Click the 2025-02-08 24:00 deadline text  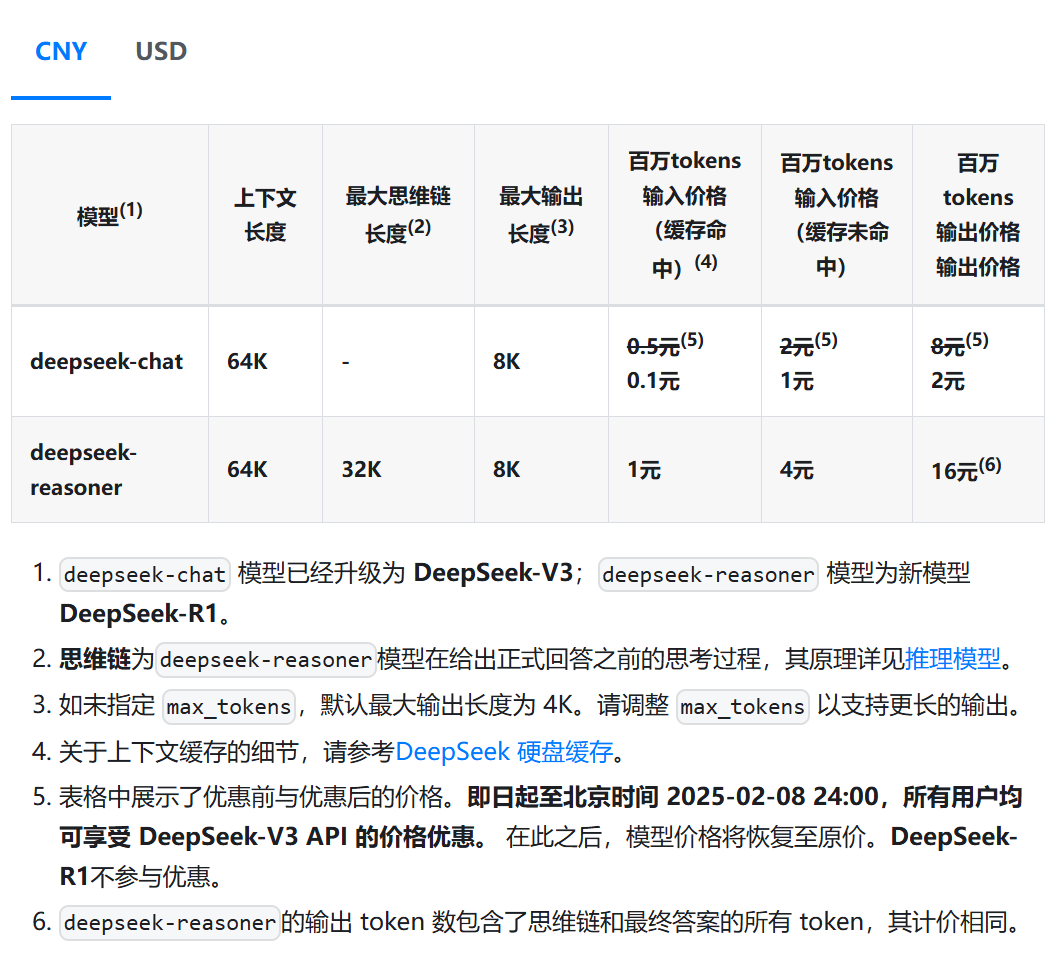(772, 797)
